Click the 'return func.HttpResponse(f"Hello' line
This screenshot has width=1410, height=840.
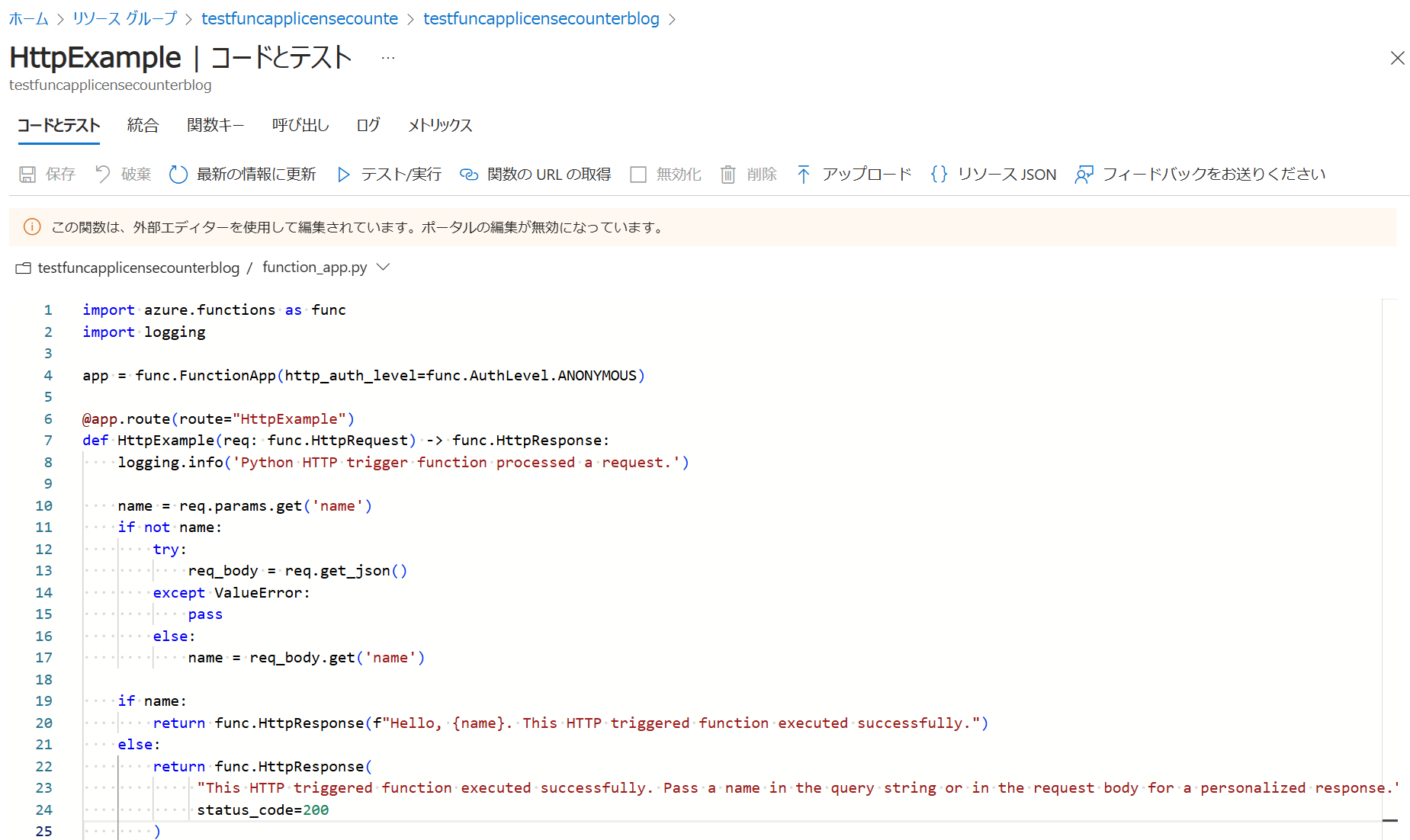pyautogui.click(x=570, y=723)
